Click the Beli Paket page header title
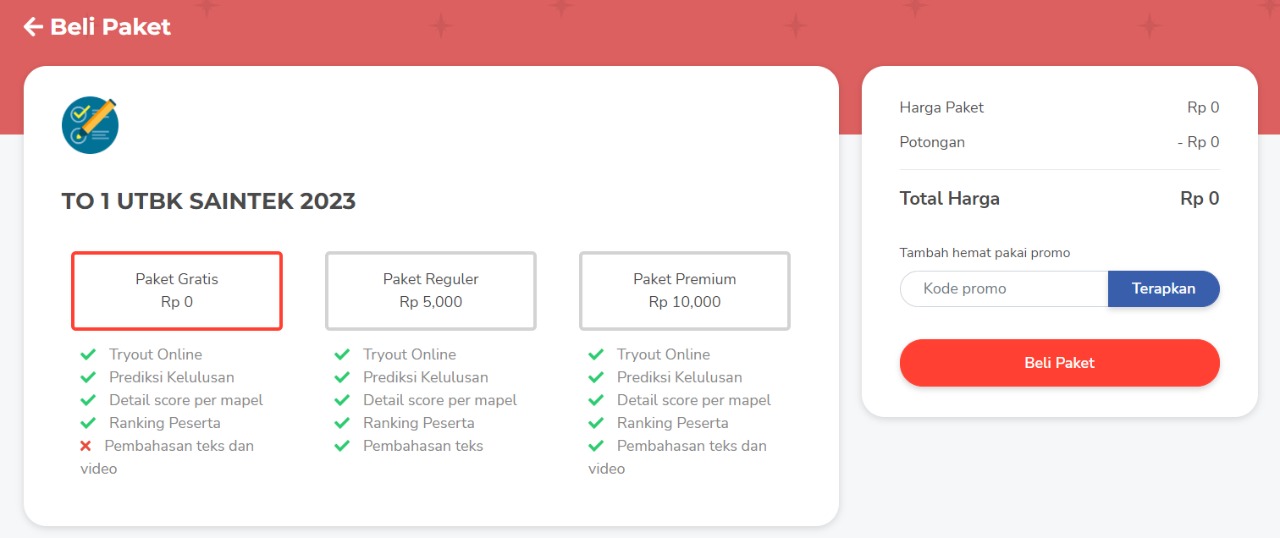This screenshot has height=538, width=1280. coord(110,27)
